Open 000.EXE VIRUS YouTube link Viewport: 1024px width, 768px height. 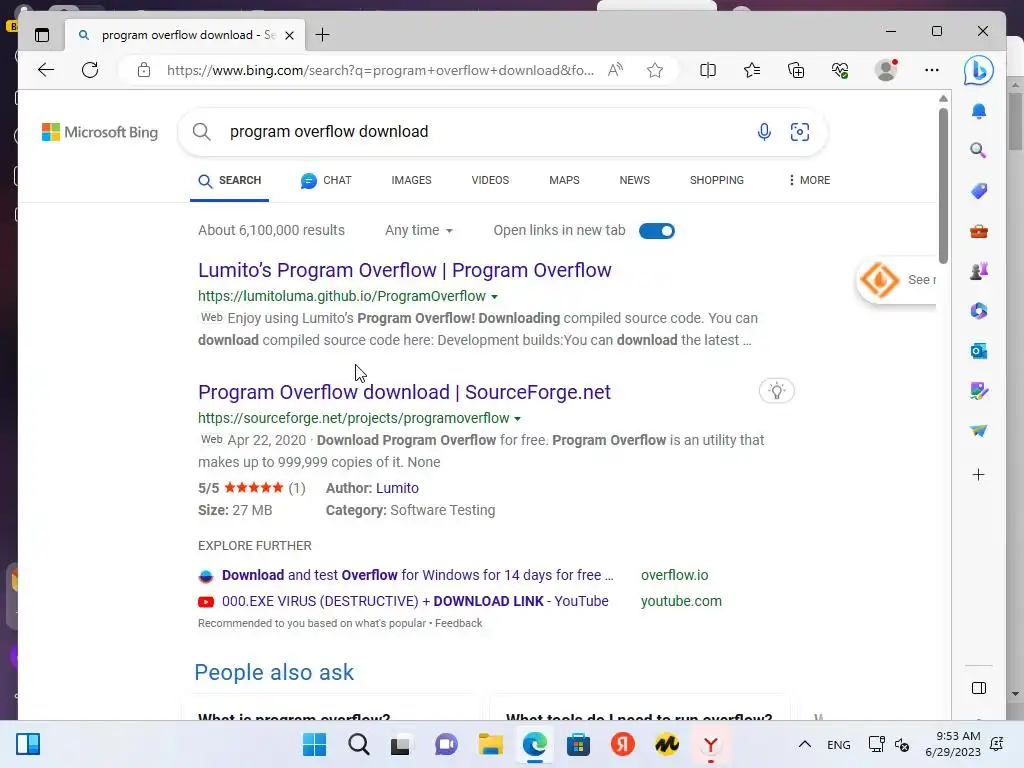(x=415, y=601)
